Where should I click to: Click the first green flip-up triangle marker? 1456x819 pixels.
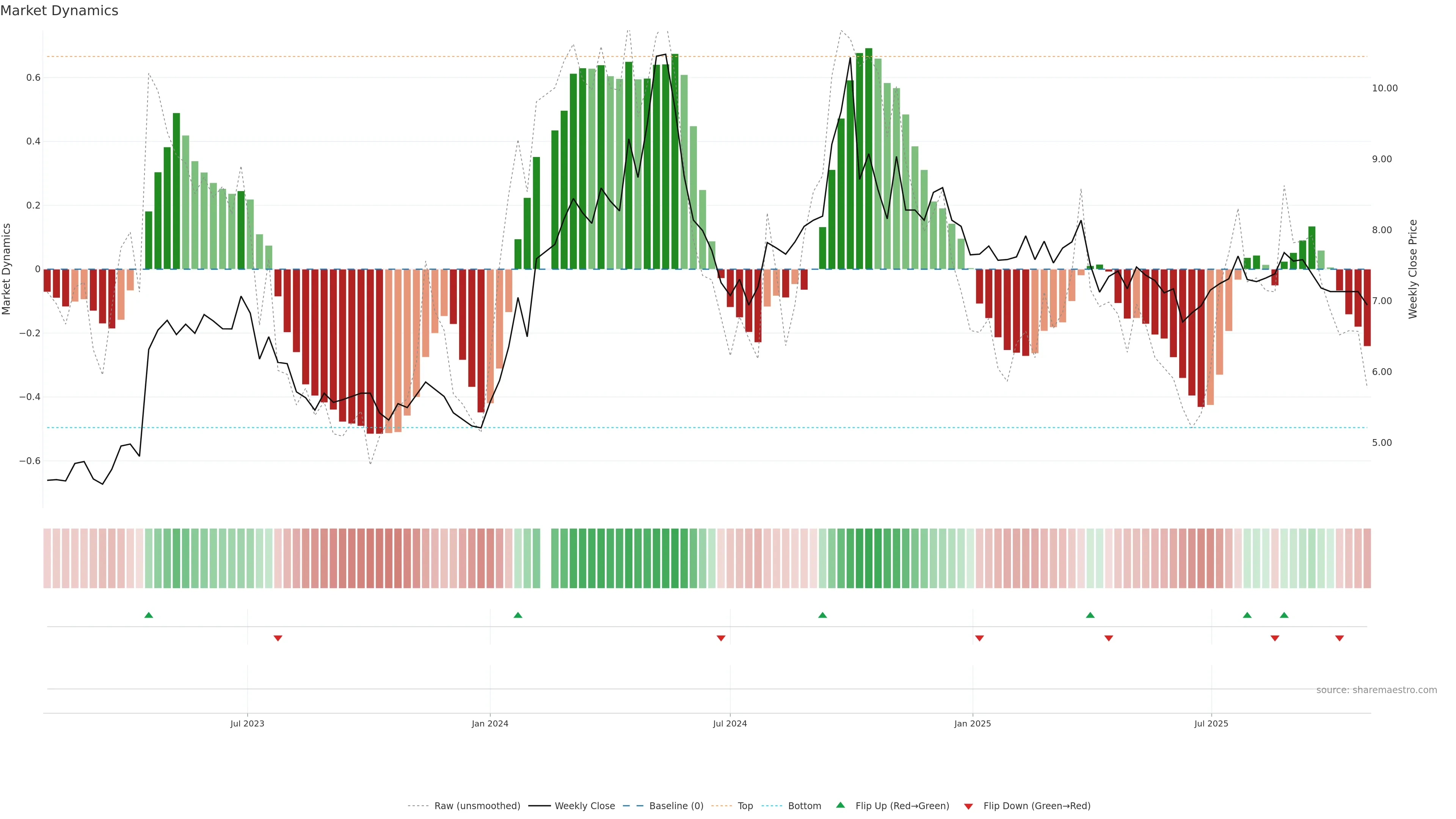[x=149, y=615]
